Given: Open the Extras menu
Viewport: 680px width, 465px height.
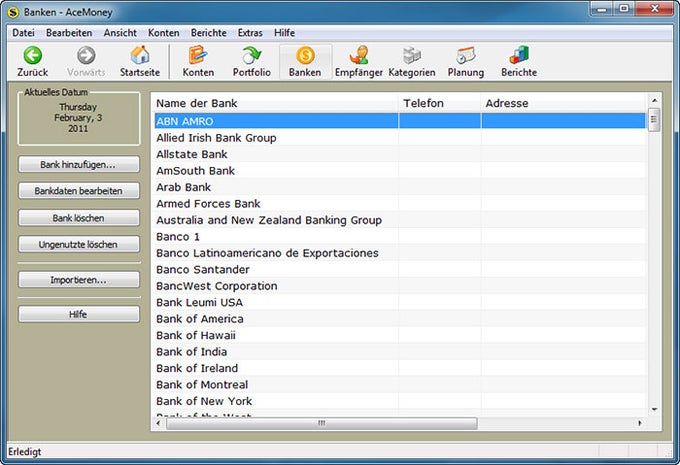Looking at the screenshot, I should [250, 33].
